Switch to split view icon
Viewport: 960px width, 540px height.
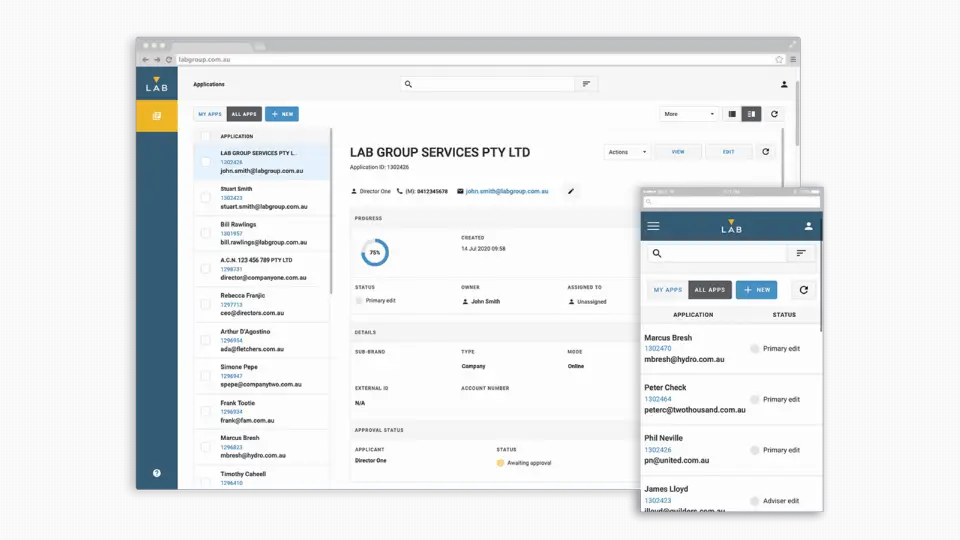point(751,114)
